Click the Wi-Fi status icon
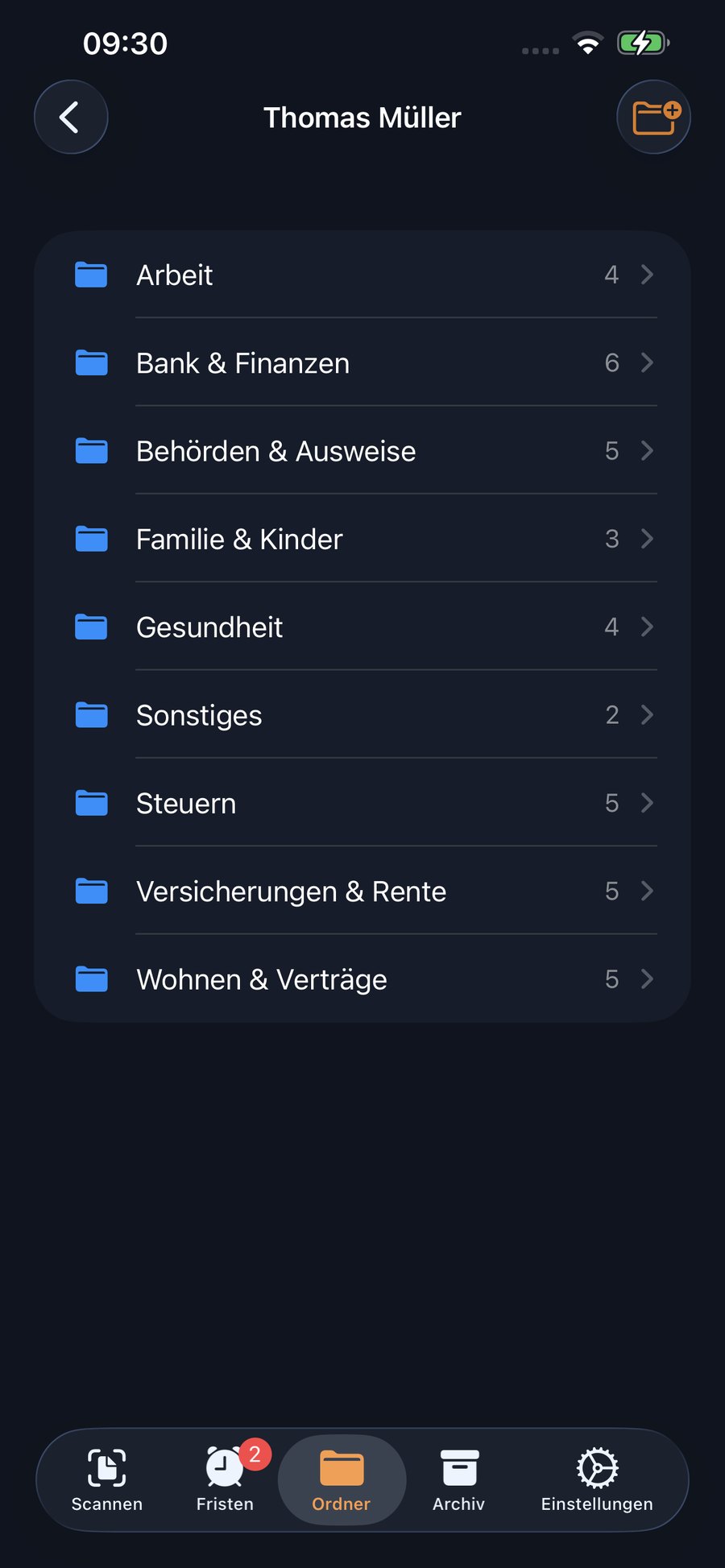 pyautogui.click(x=588, y=43)
